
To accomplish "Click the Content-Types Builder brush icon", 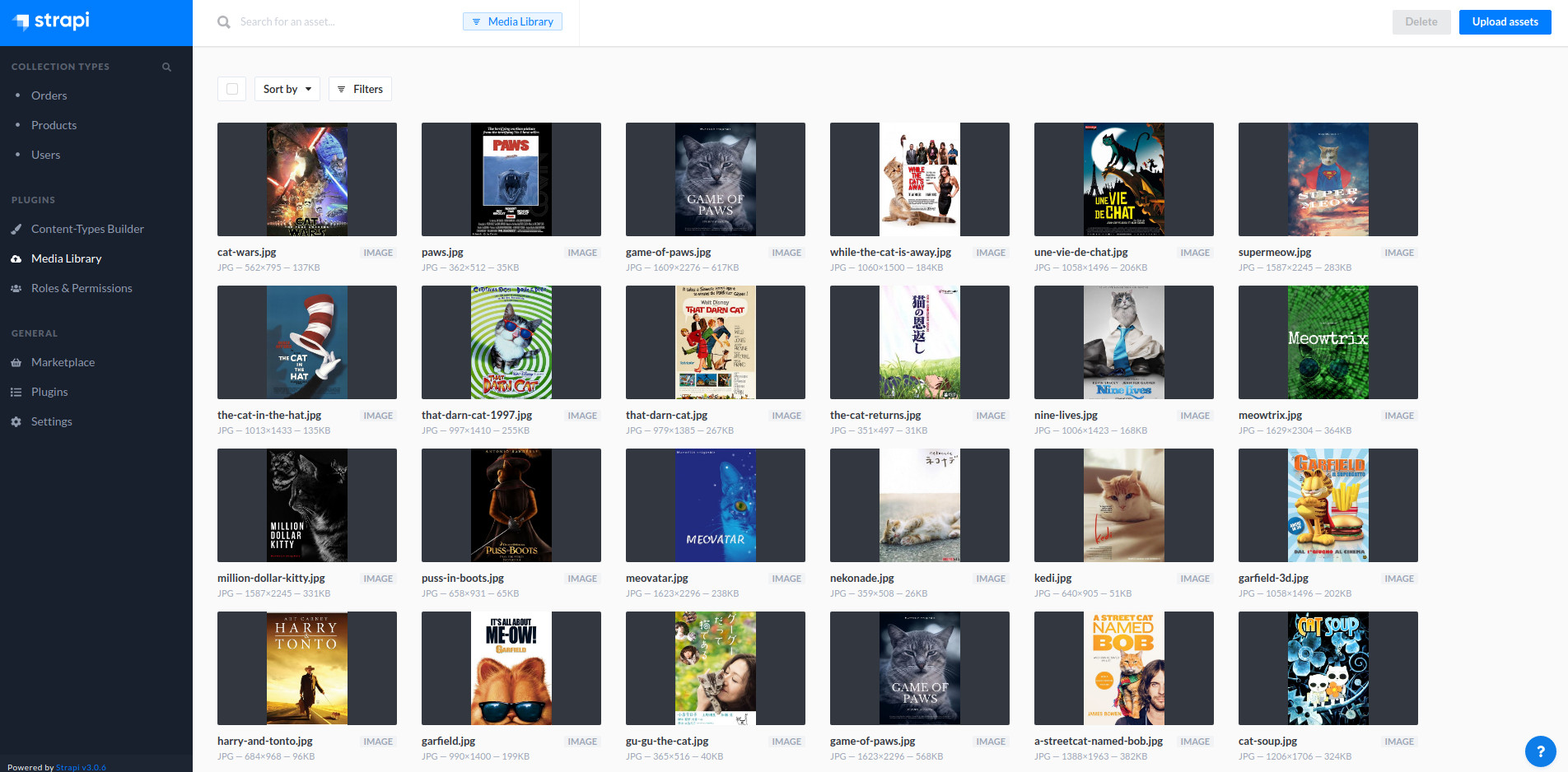I will click(16, 229).
